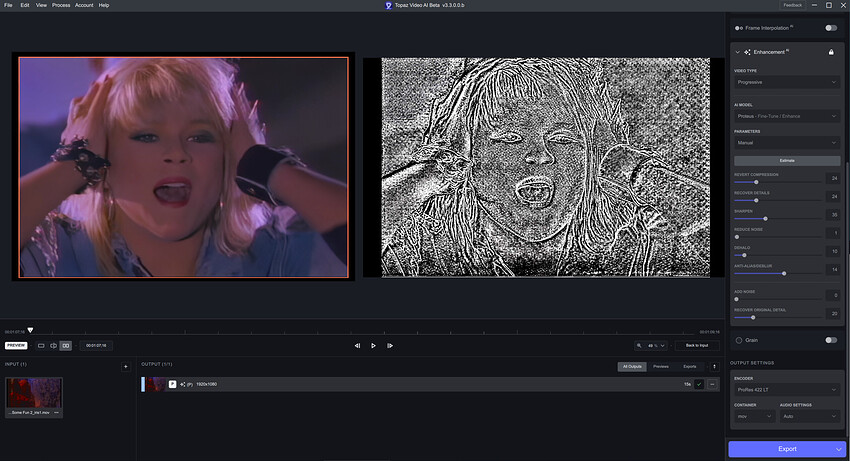Click the output edge-map preview pane

pyautogui.click(x=546, y=167)
